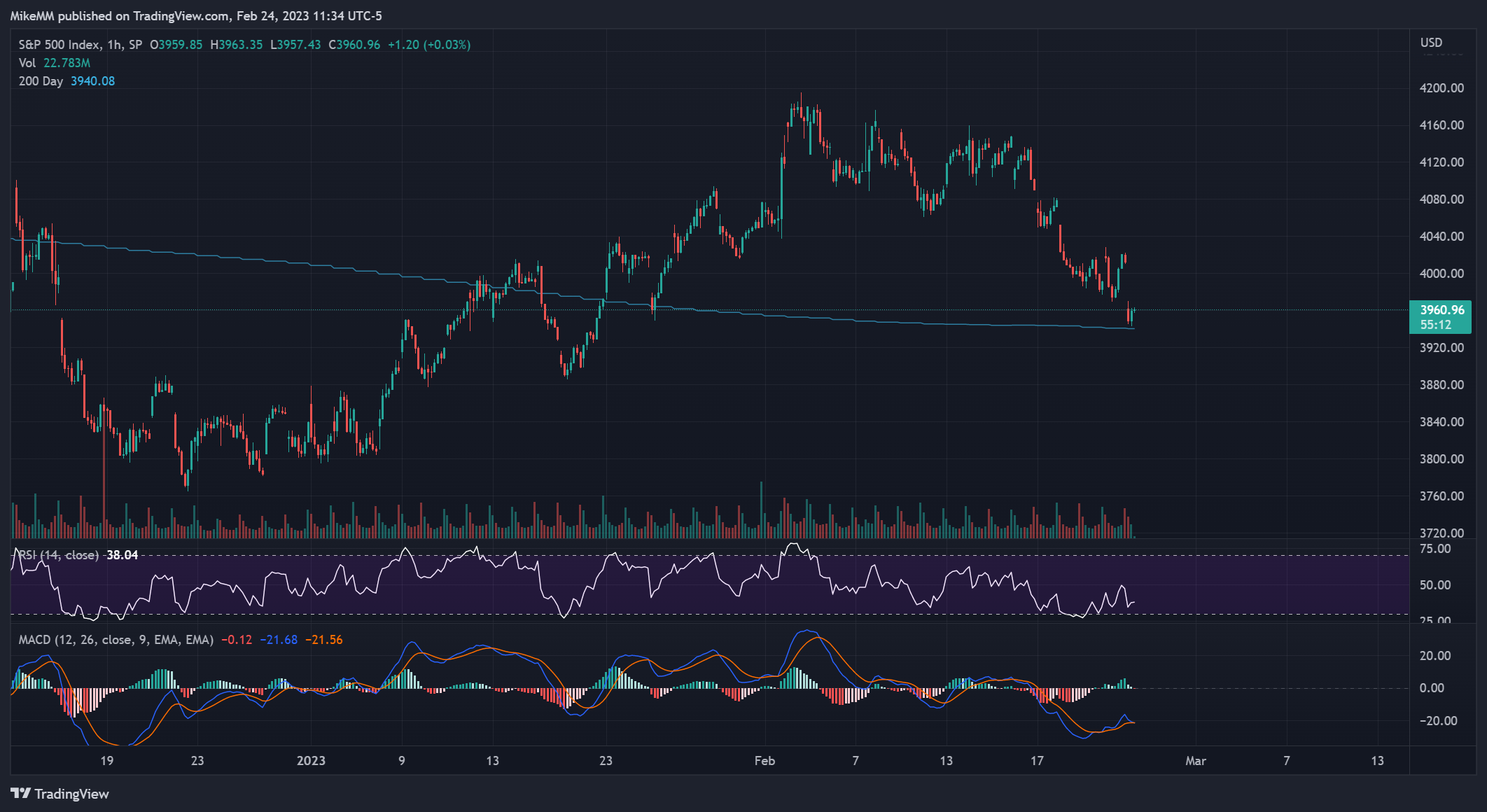This screenshot has width=1487, height=812.
Task: Click the 19 date marker on the time axis
Action: (106, 761)
